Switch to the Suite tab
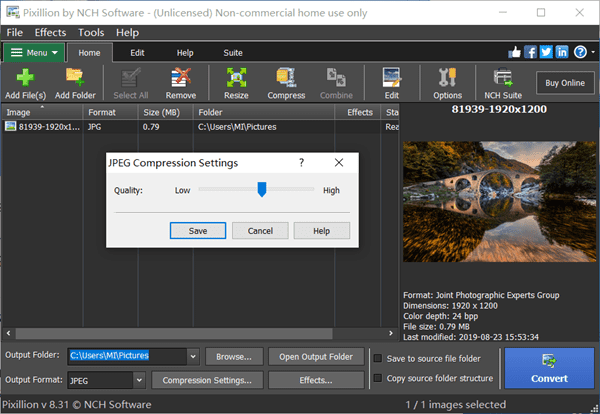Screen dimensions: 600x414 tap(233, 53)
